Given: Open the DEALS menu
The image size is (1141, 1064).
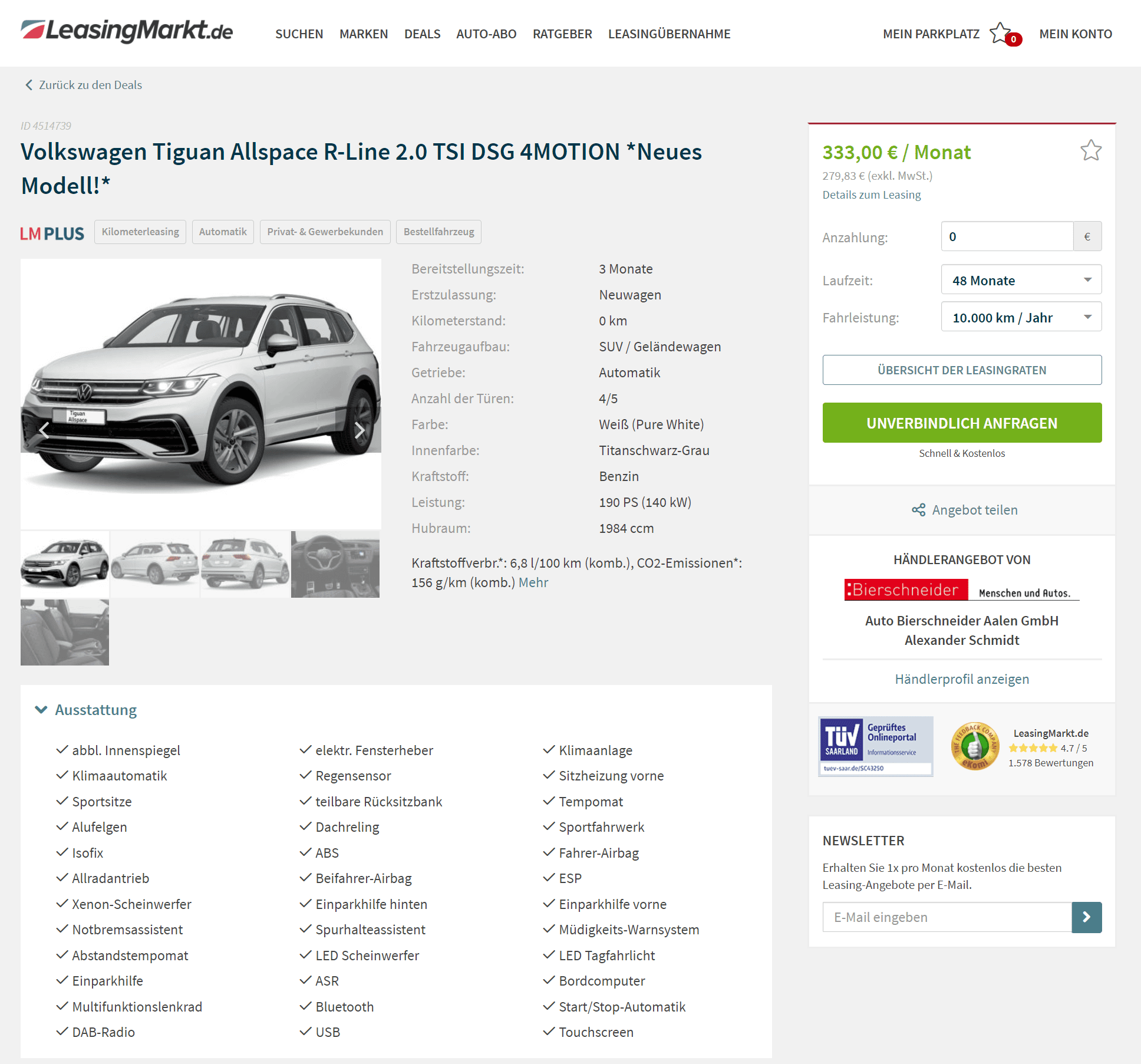Looking at the screenshot, I should pyautogui.click(x=423, y=34).
